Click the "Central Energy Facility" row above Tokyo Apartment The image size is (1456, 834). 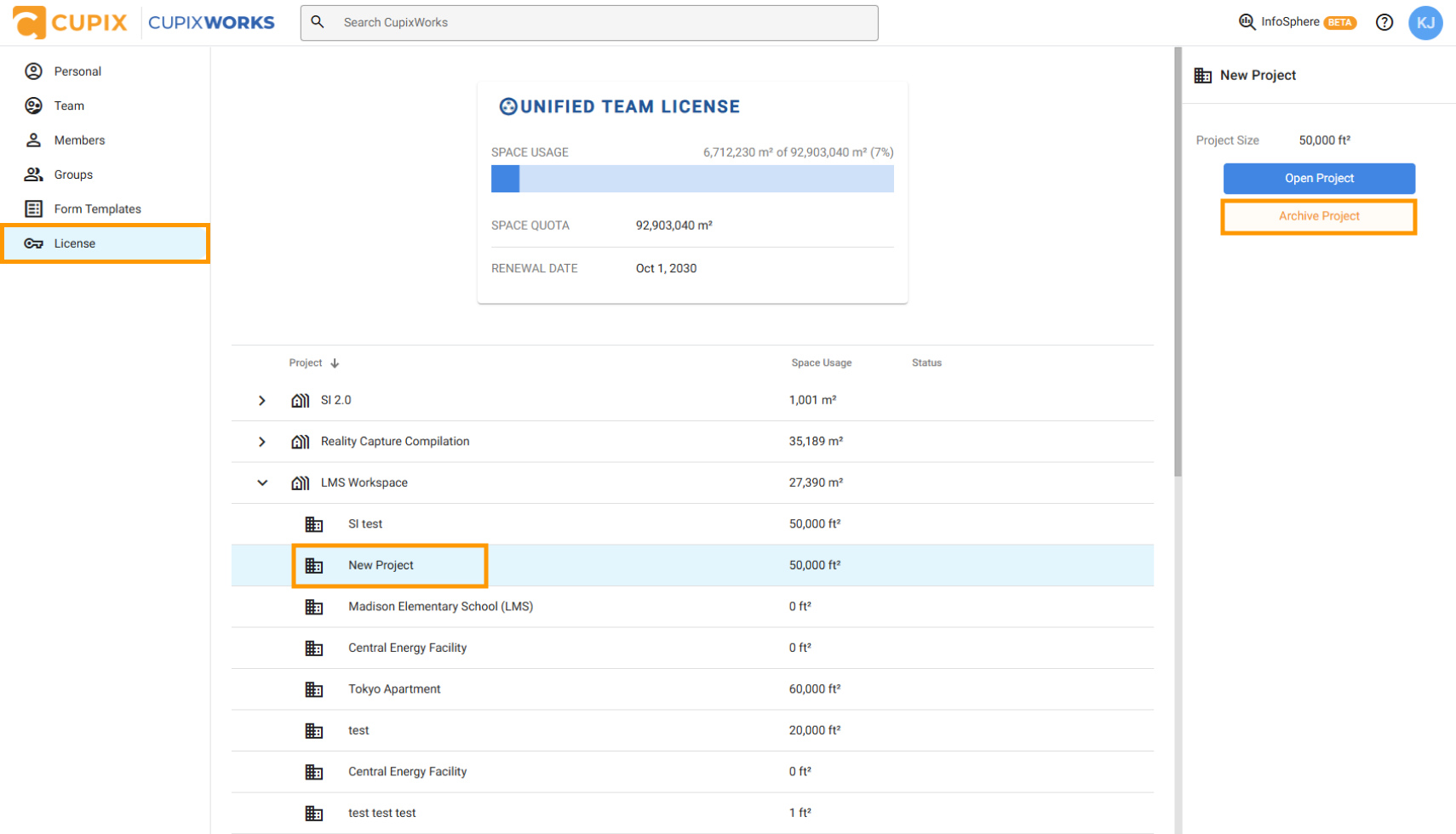692,648
